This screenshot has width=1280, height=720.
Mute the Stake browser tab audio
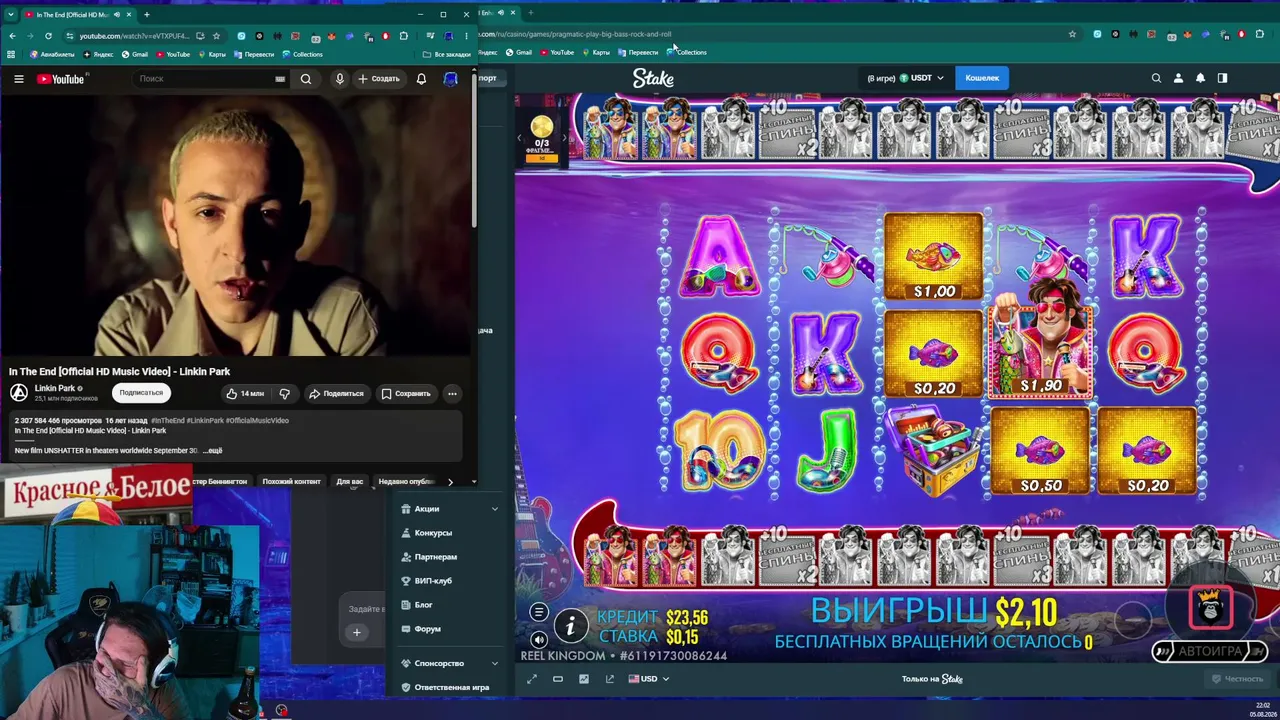[501, 13]
